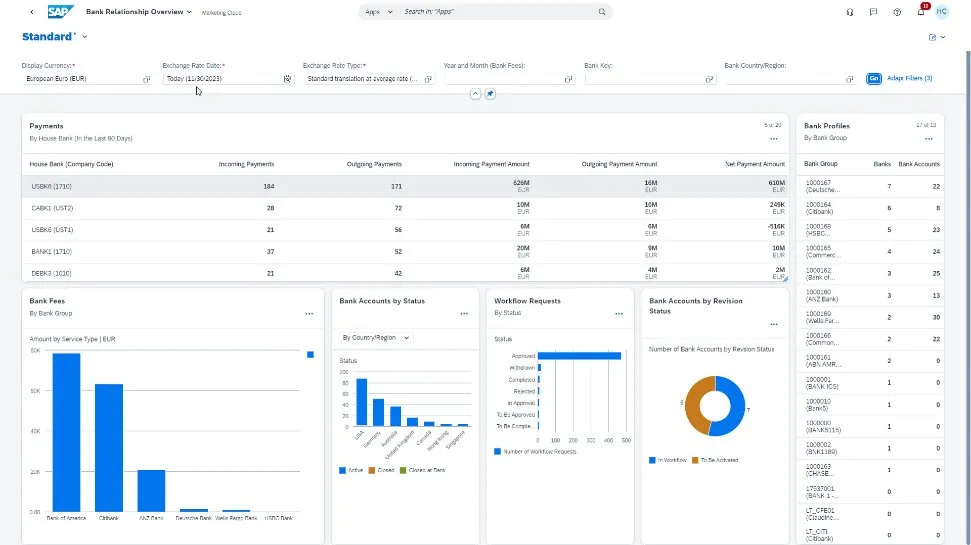The image size is (971, 545).
Task: Open the Exchange Rate Date calendar picker
Action: pos(287,78)
